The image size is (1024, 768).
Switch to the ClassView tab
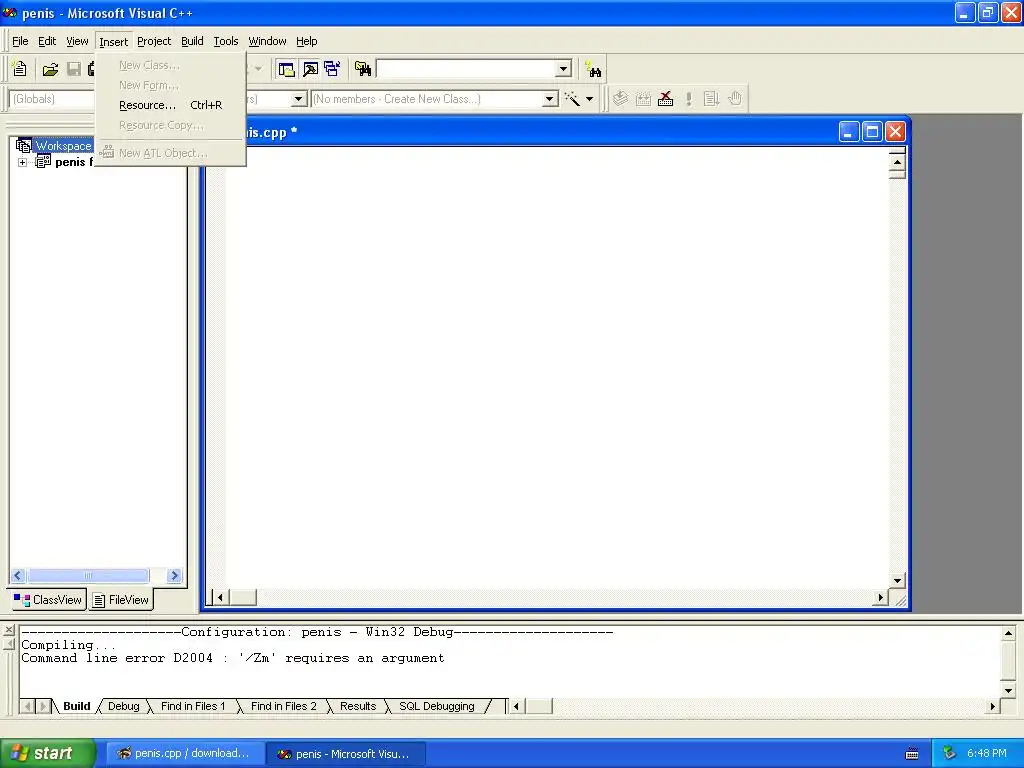(x=48, y=600)
